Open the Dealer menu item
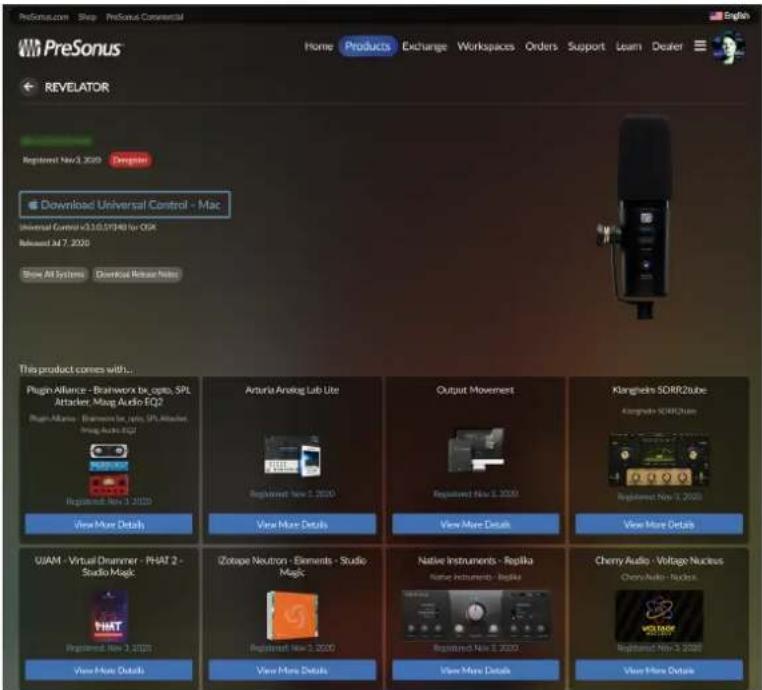Screen dimensions: 762x690 pos(667,47)
